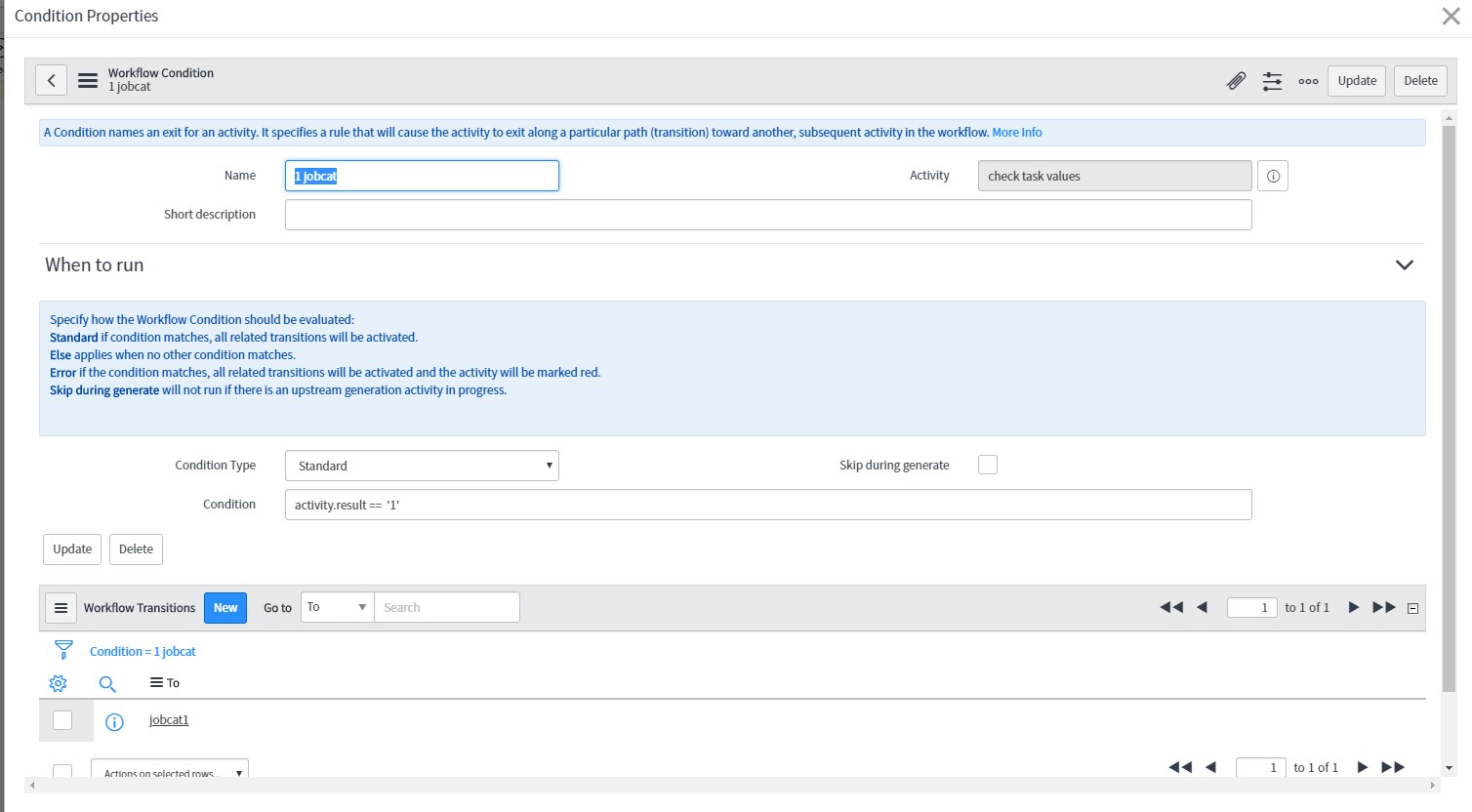Click the back arrow in form header
The height and width of the screenshot is (812, 1472).
(52, 81)
